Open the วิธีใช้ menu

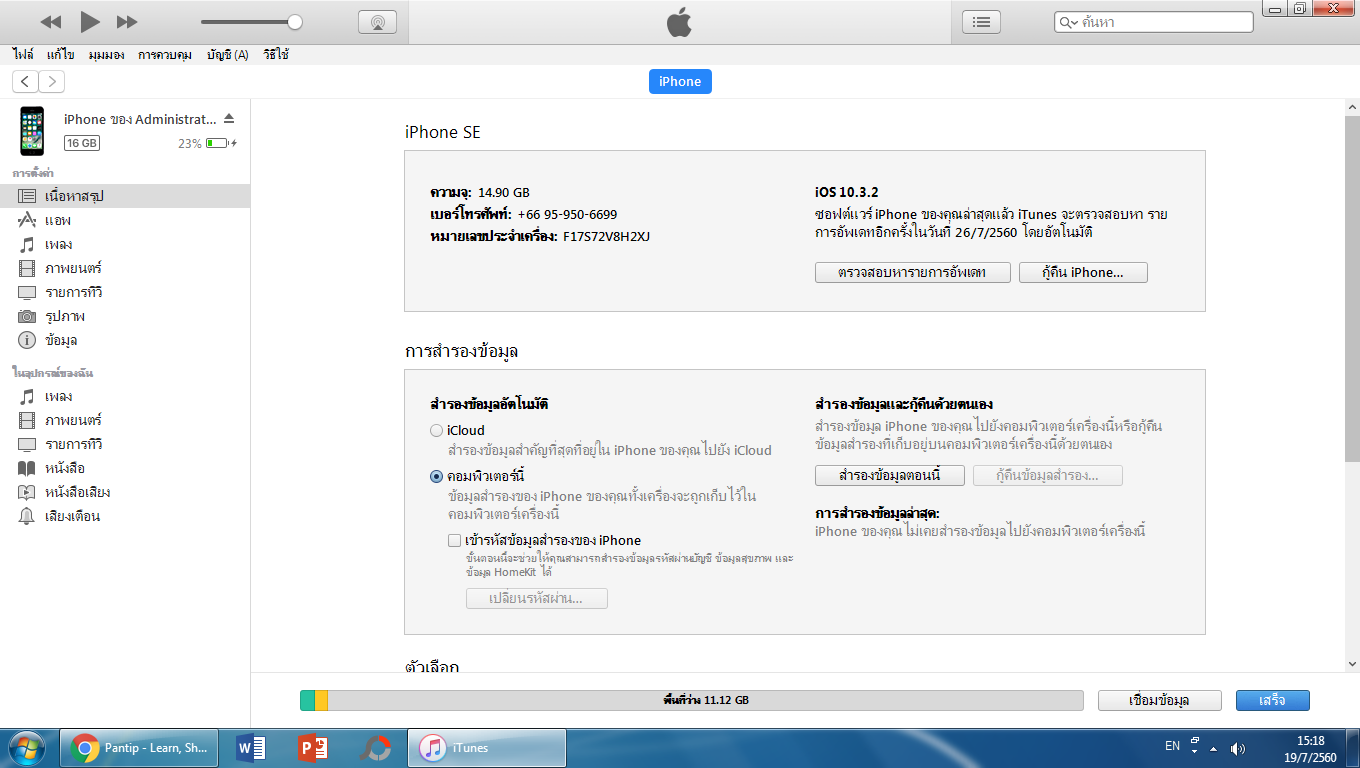click(276, 55)
